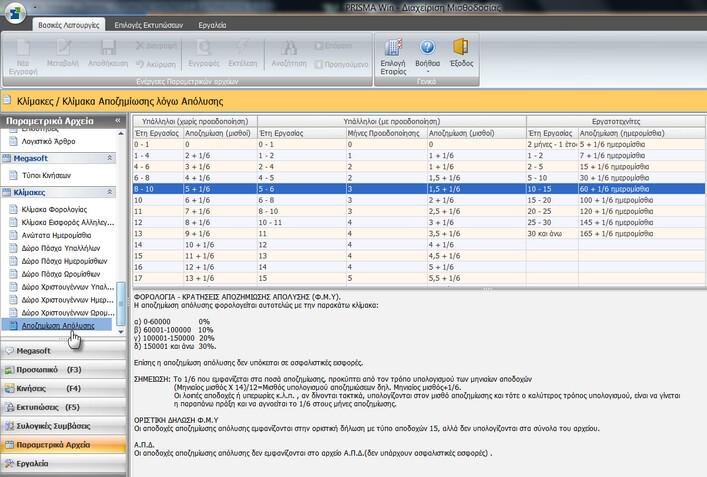Image resolution: width=707 pixels, height=477 pixels.
Task: Open Δώρο Χριστουγέννων Υπαλ... item
Action: tap(68, 287)
